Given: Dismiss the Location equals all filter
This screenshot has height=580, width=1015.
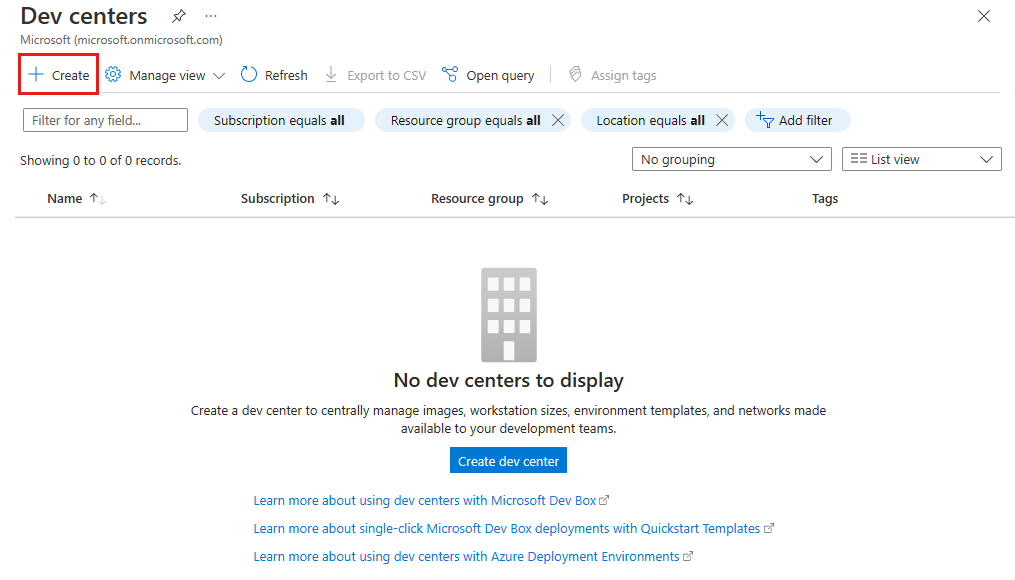Looking at the screenshot, I should 722,120.
